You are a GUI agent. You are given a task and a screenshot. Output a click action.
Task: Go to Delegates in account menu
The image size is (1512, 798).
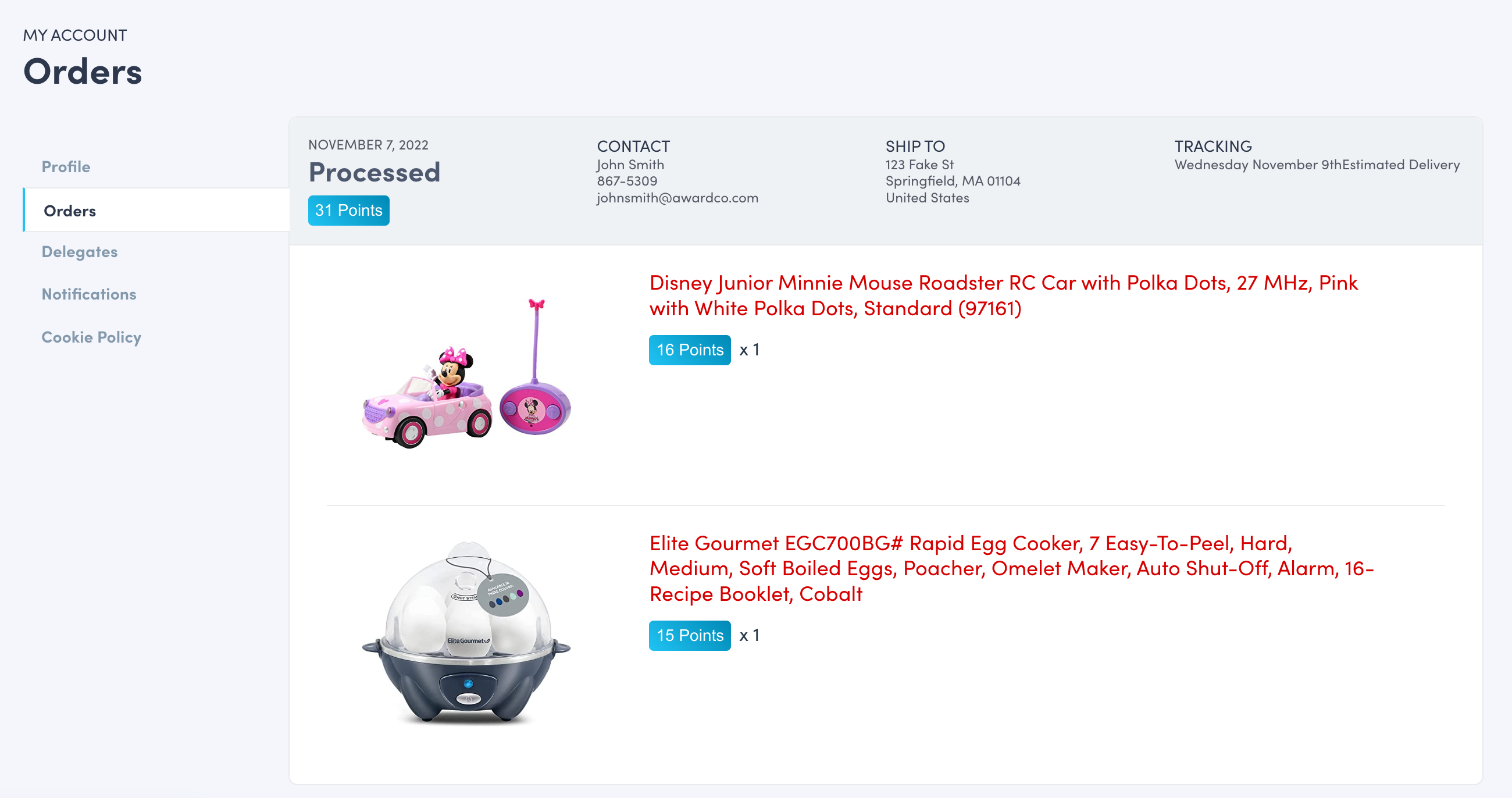pyautogui.click(x=79, y=252)
